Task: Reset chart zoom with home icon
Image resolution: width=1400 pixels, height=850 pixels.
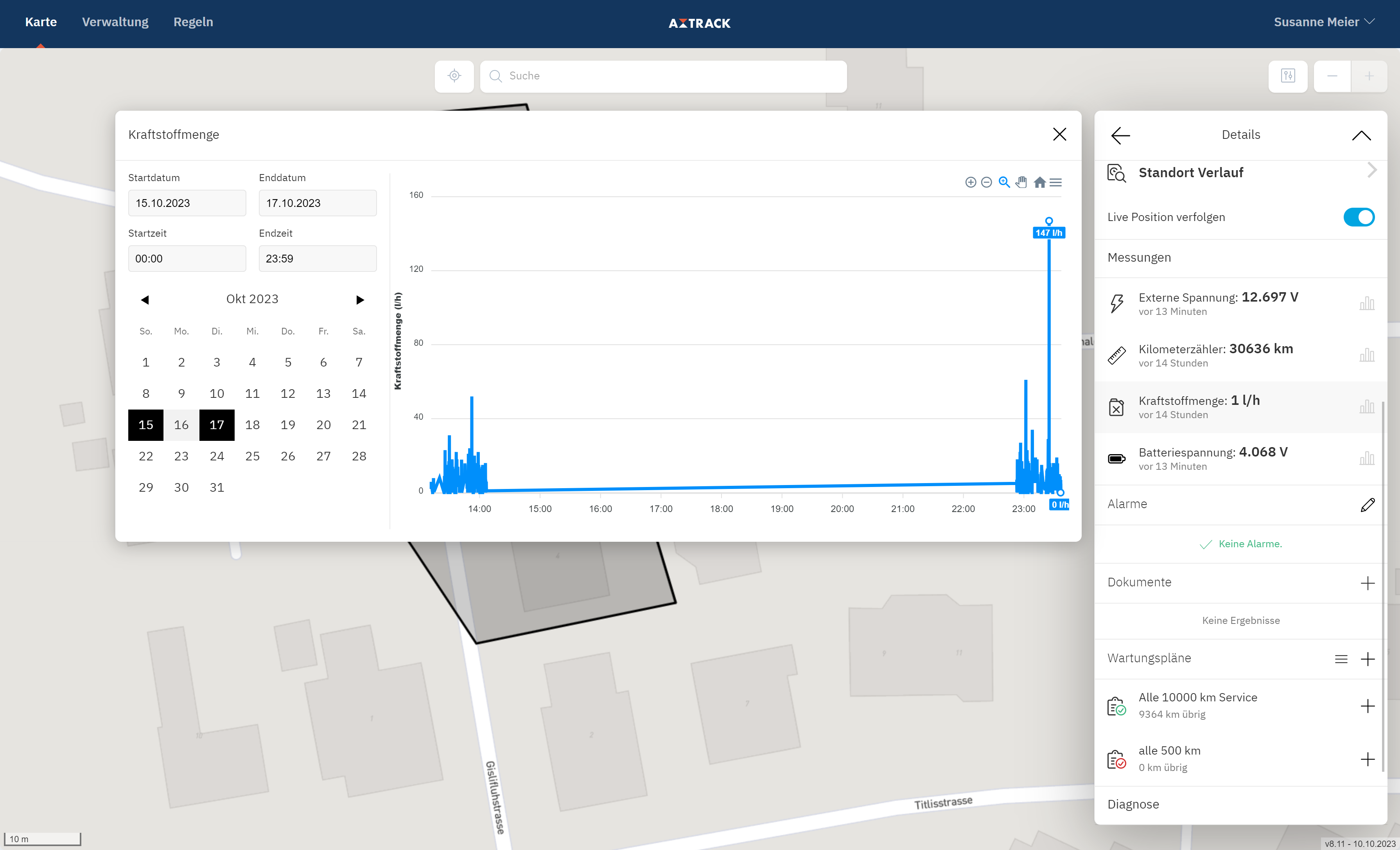Action: point(1039,182)
